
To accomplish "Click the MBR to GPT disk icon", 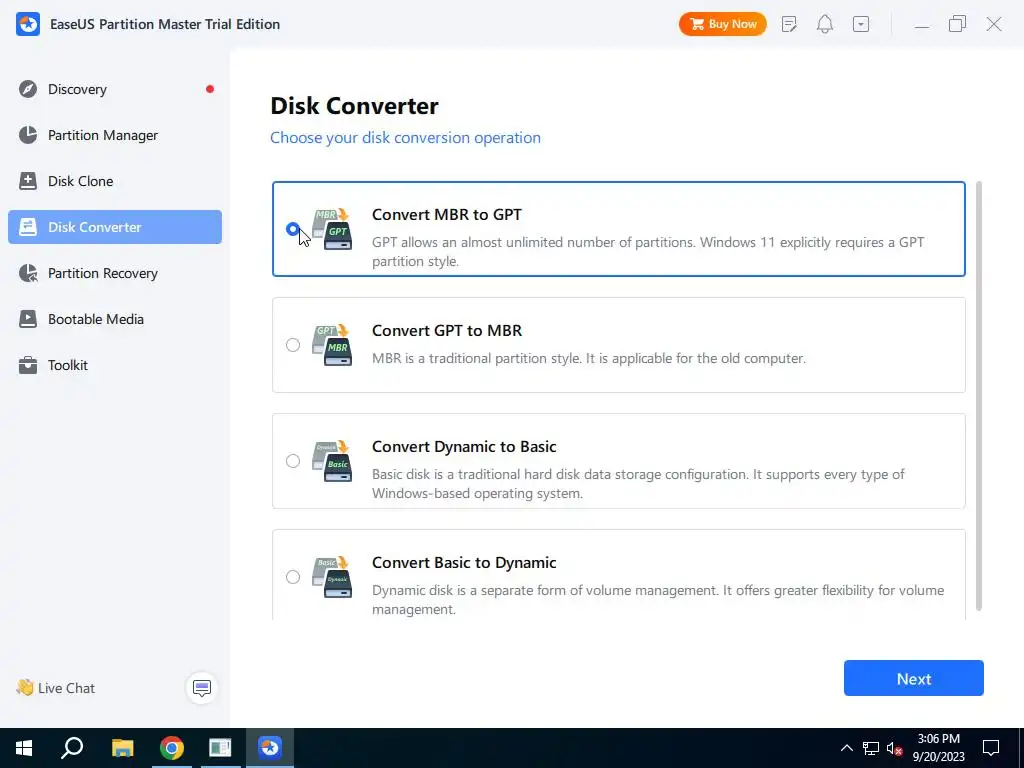I will click(332, 229).
